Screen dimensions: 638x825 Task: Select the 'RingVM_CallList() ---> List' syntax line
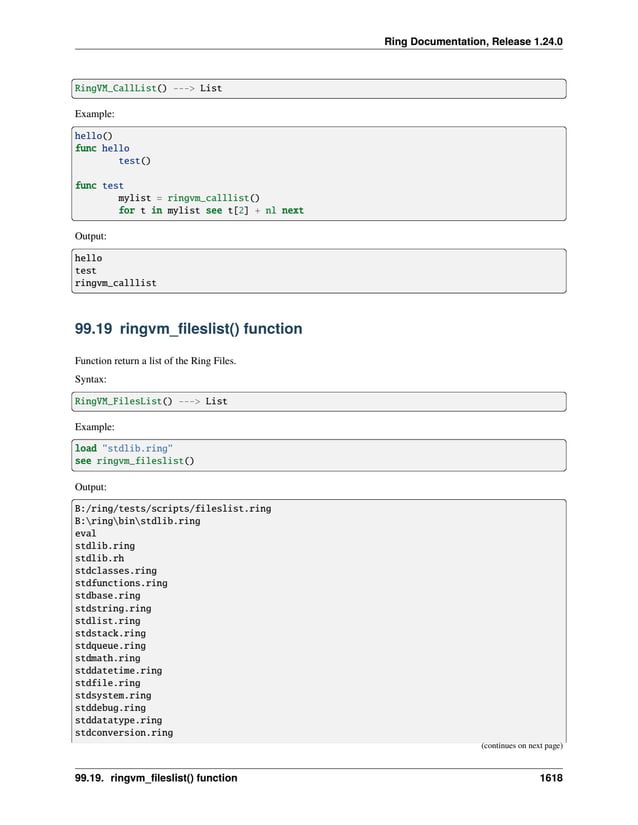click(x=148, y=88)
